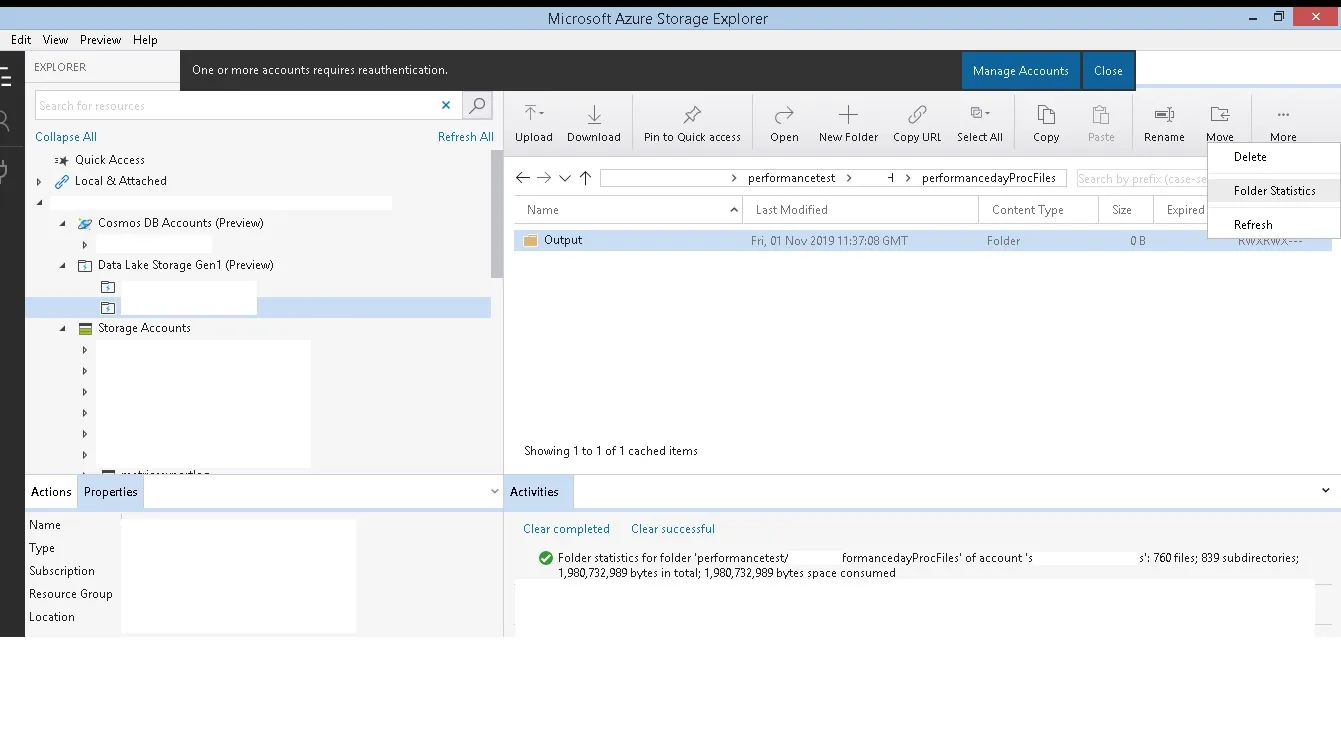Click the Quick Access star icon
This screenshot has width=1341, height=740.
click(62, 160)
